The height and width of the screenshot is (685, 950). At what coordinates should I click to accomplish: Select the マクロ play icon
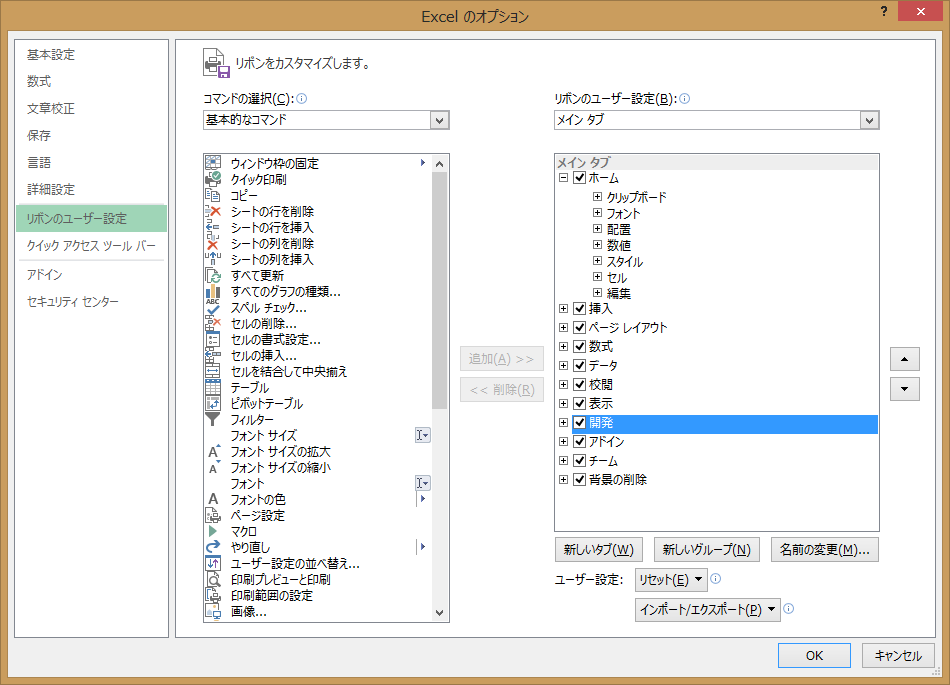coord(213,532)
